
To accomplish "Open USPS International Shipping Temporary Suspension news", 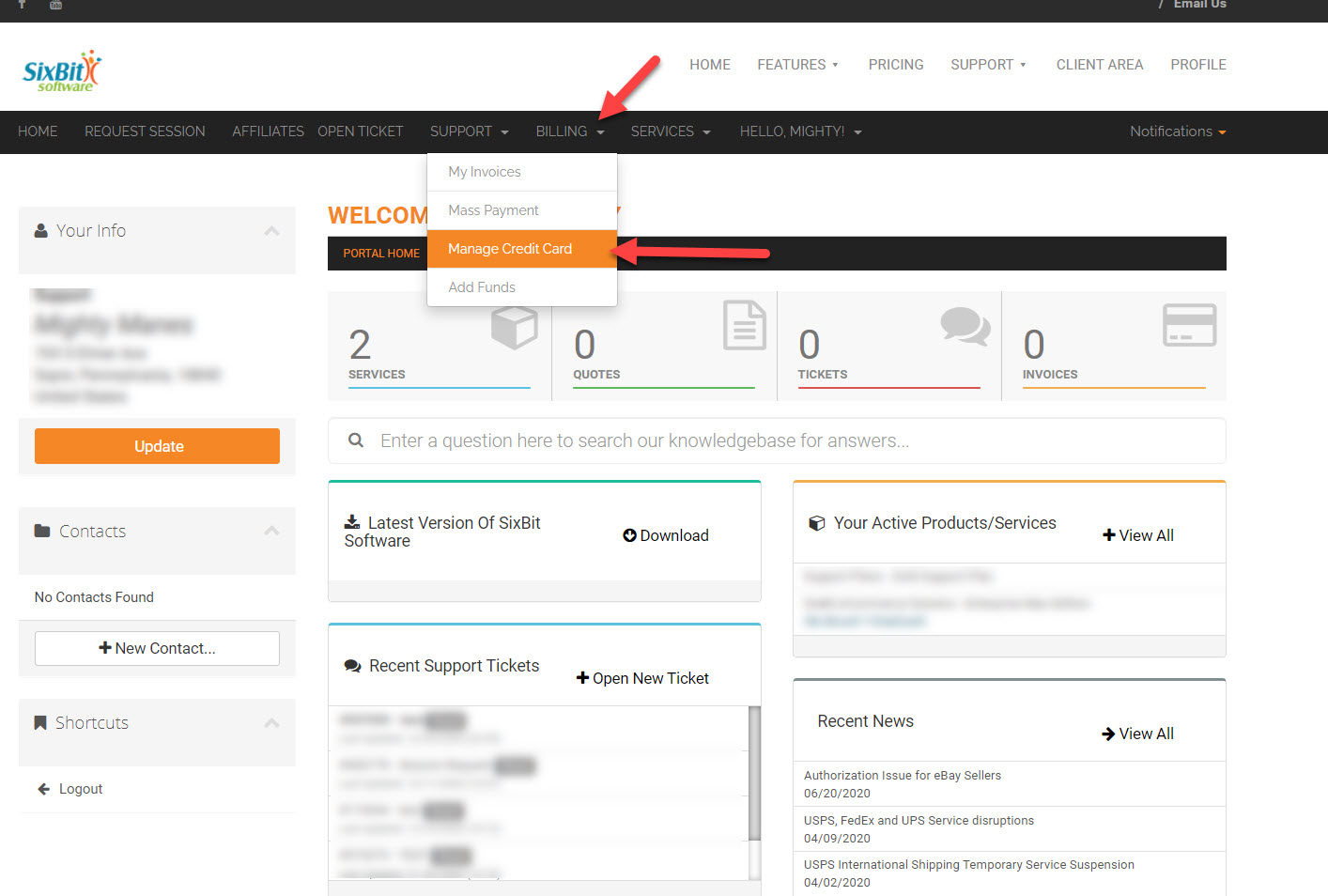I will tap(969, 865).
